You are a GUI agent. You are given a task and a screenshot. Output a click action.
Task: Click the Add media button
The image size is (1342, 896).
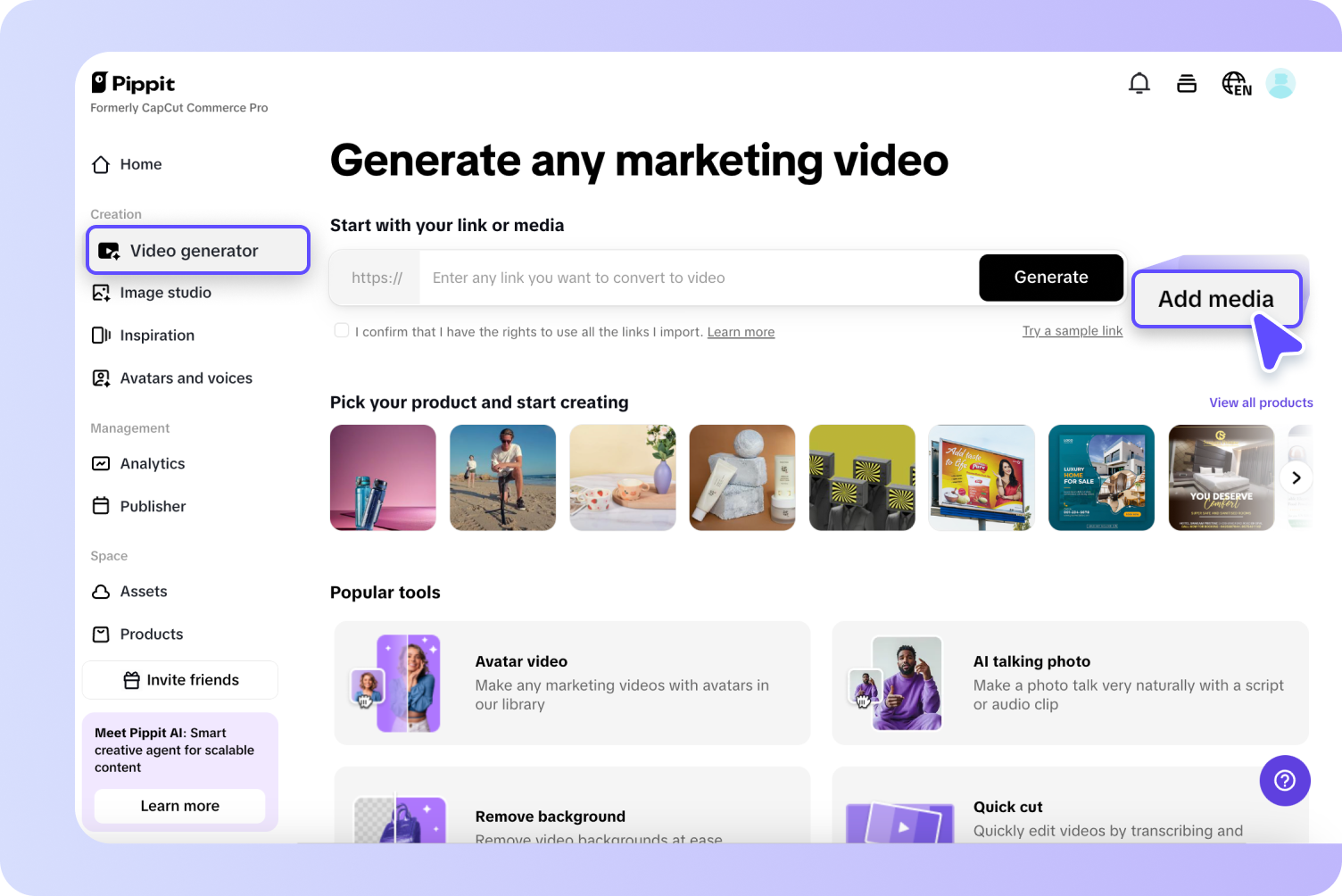point(1216,299)
